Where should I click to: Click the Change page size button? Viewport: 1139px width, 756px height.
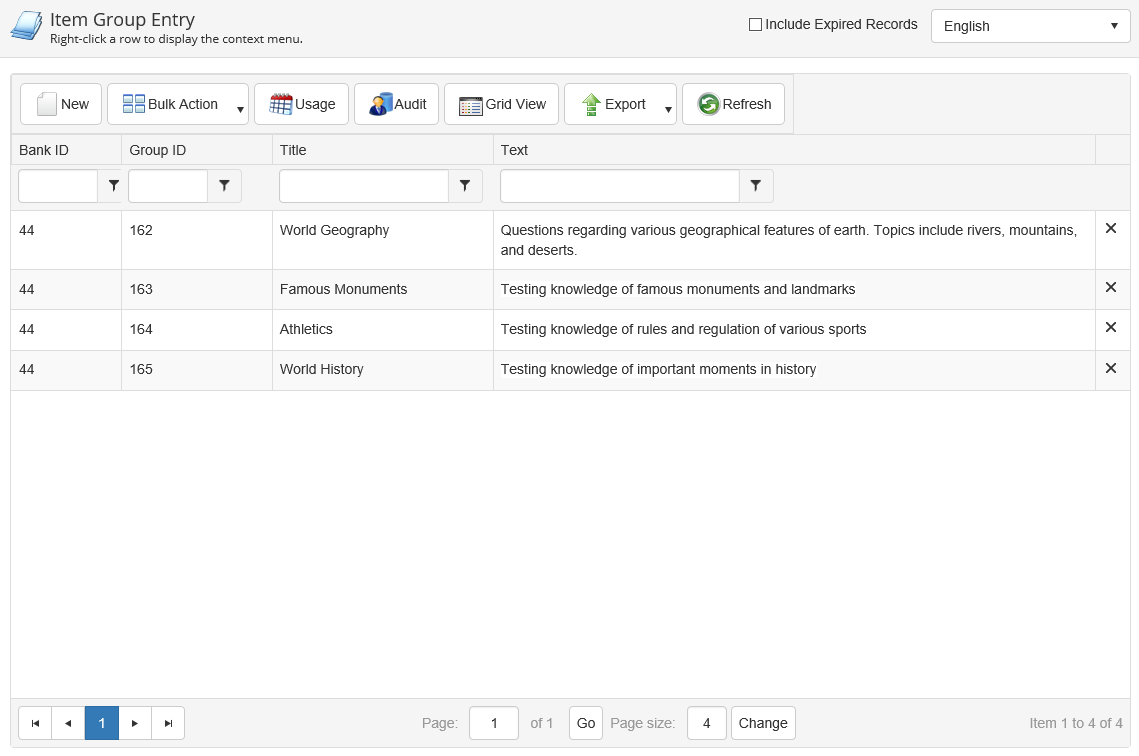coord(763,723)
